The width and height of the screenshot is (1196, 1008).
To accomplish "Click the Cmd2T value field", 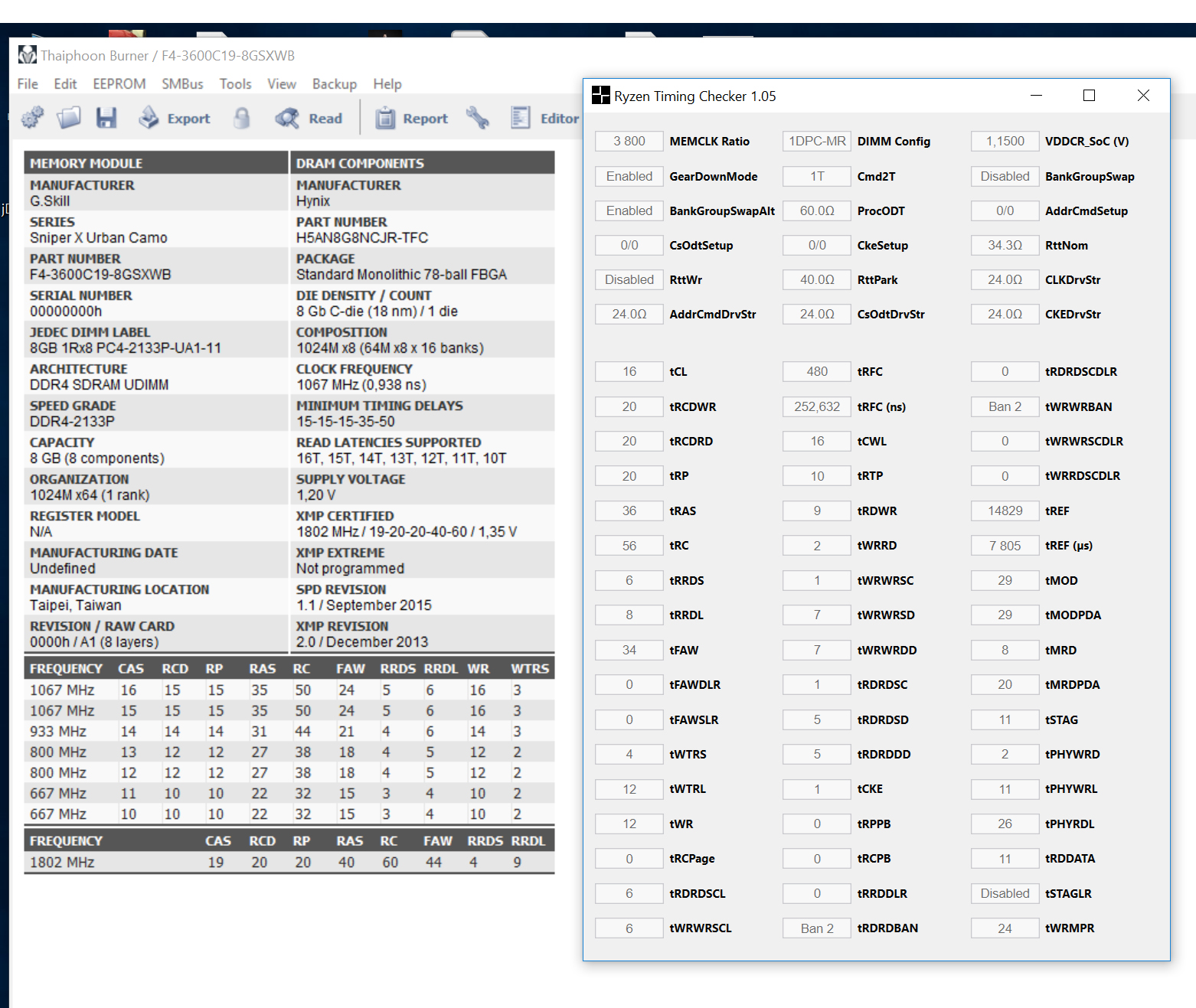I will click(x=817, y=176).
